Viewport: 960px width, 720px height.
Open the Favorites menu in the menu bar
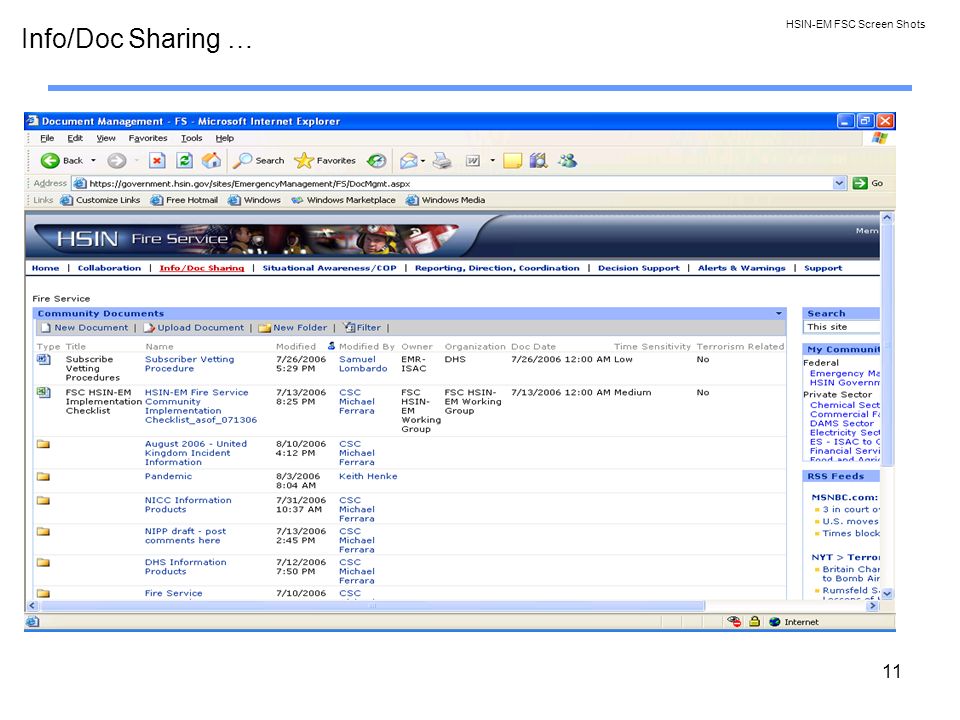(x=148, y=138)
